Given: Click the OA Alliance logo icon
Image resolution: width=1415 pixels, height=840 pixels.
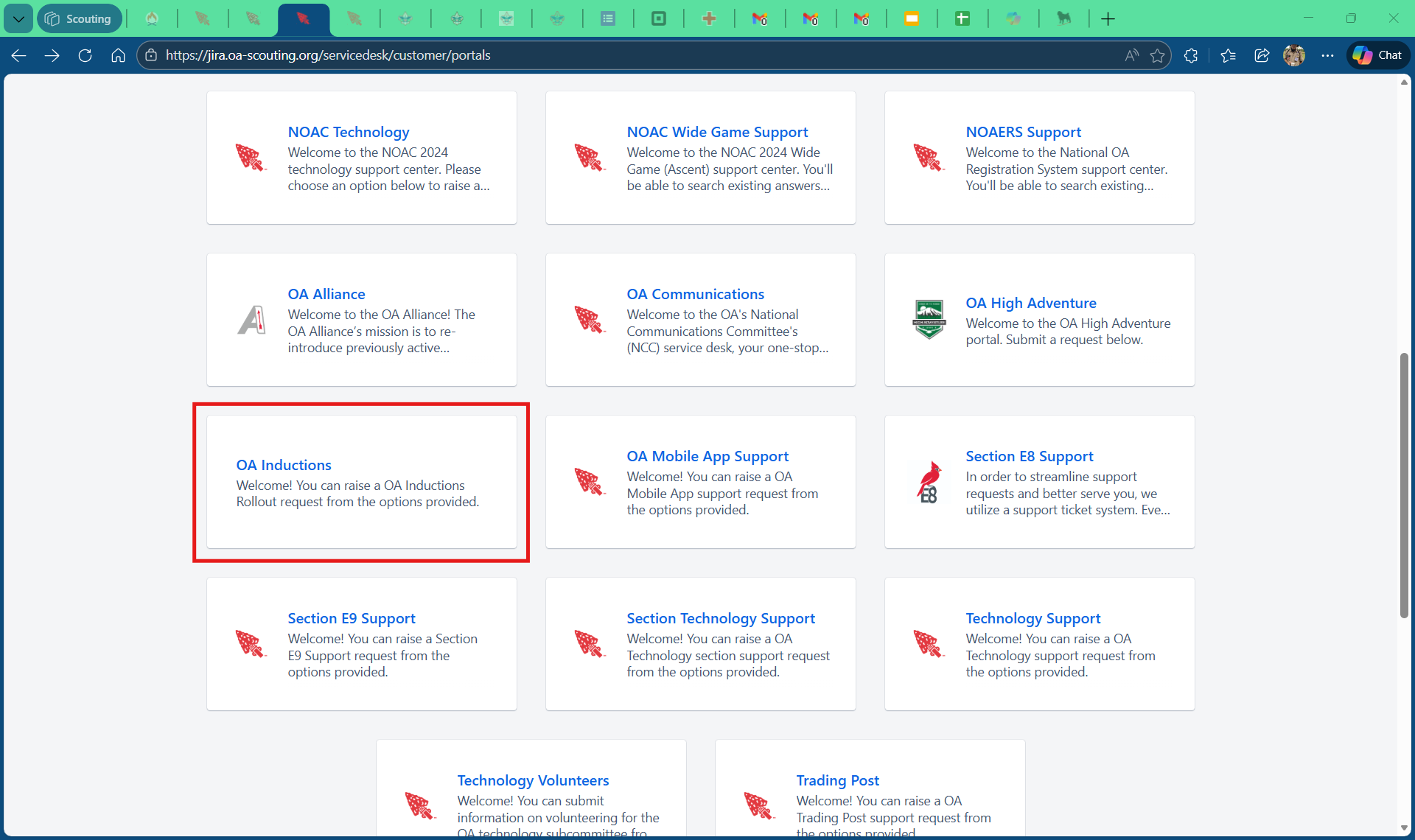Looking at the screenshot, I should coord(251,320).
